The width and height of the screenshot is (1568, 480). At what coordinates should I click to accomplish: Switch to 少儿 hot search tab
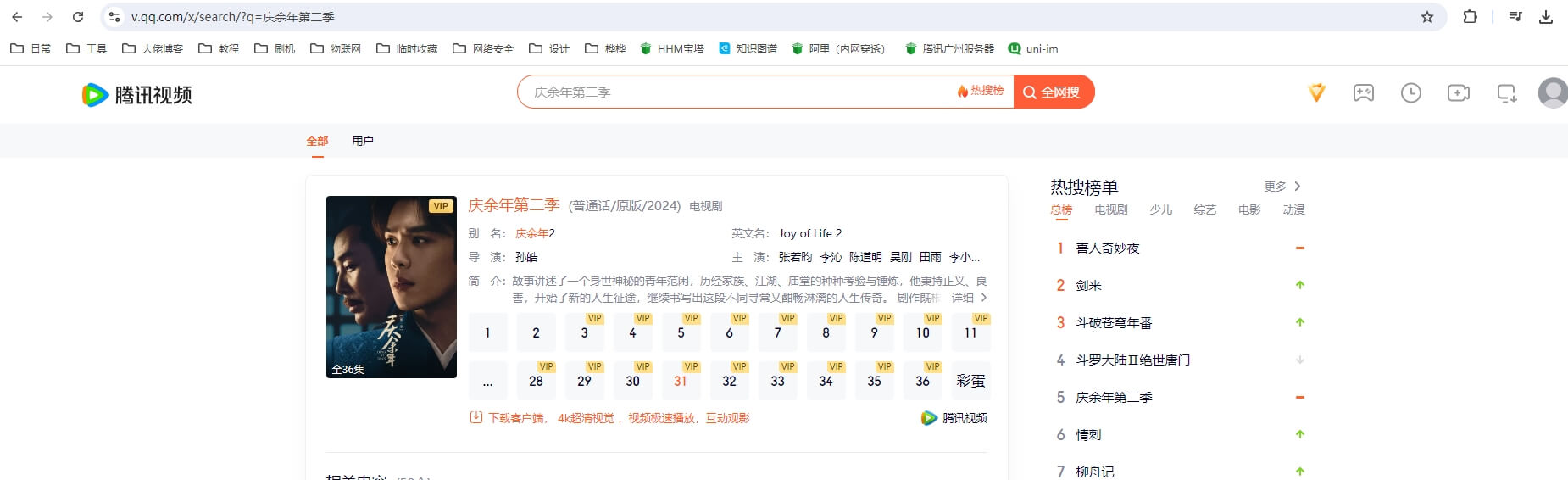[1161, 209]
